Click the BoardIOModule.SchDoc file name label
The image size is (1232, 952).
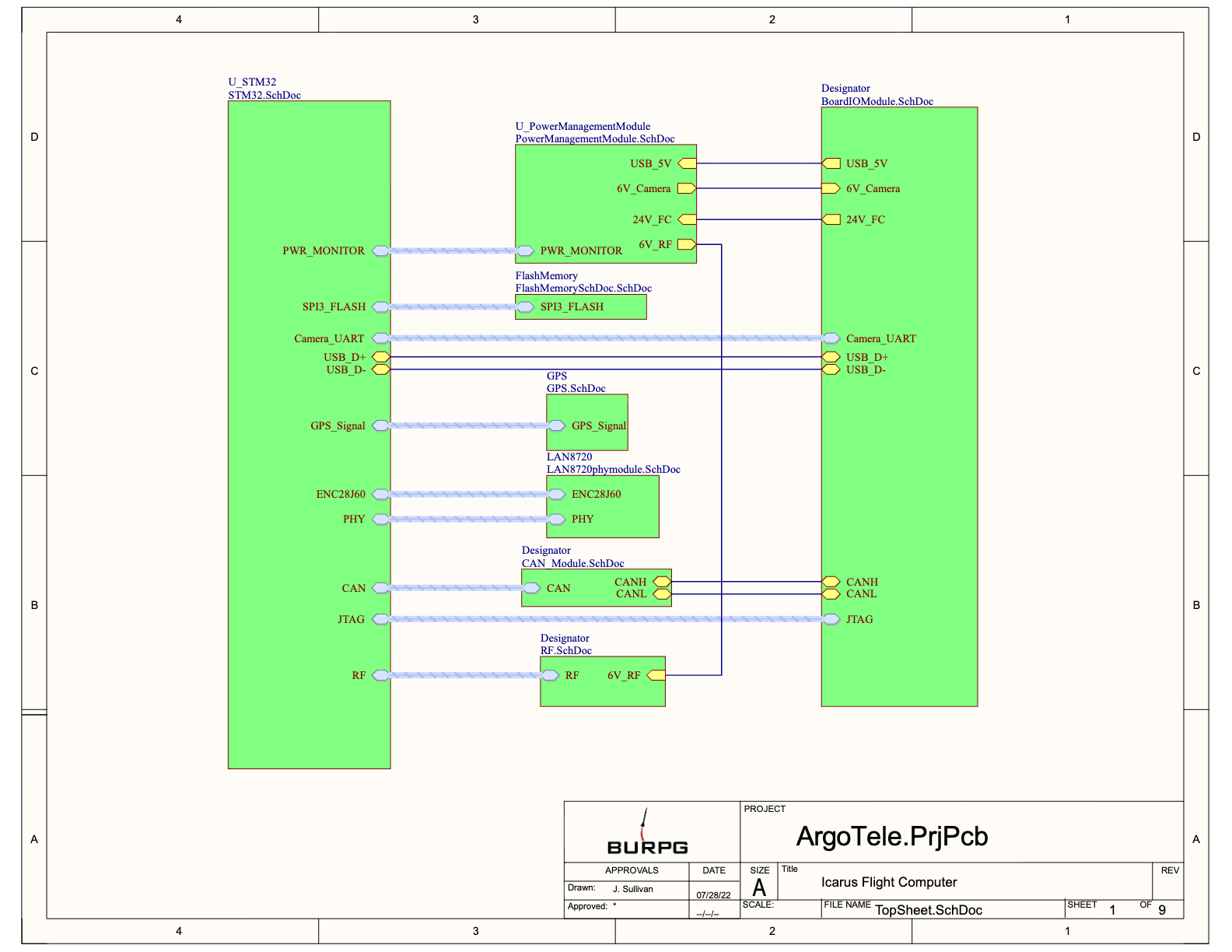coord(877,101)
